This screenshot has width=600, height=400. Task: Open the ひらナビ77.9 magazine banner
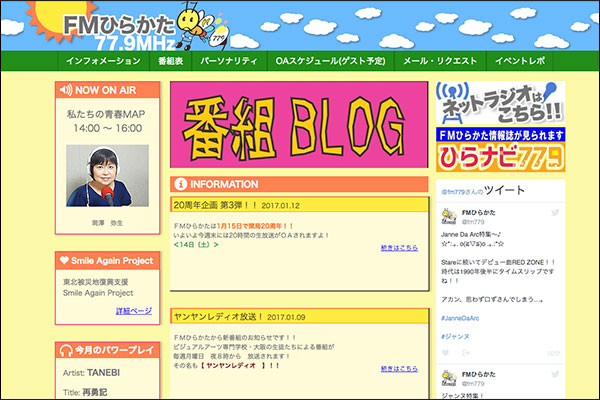click(500, 152)
